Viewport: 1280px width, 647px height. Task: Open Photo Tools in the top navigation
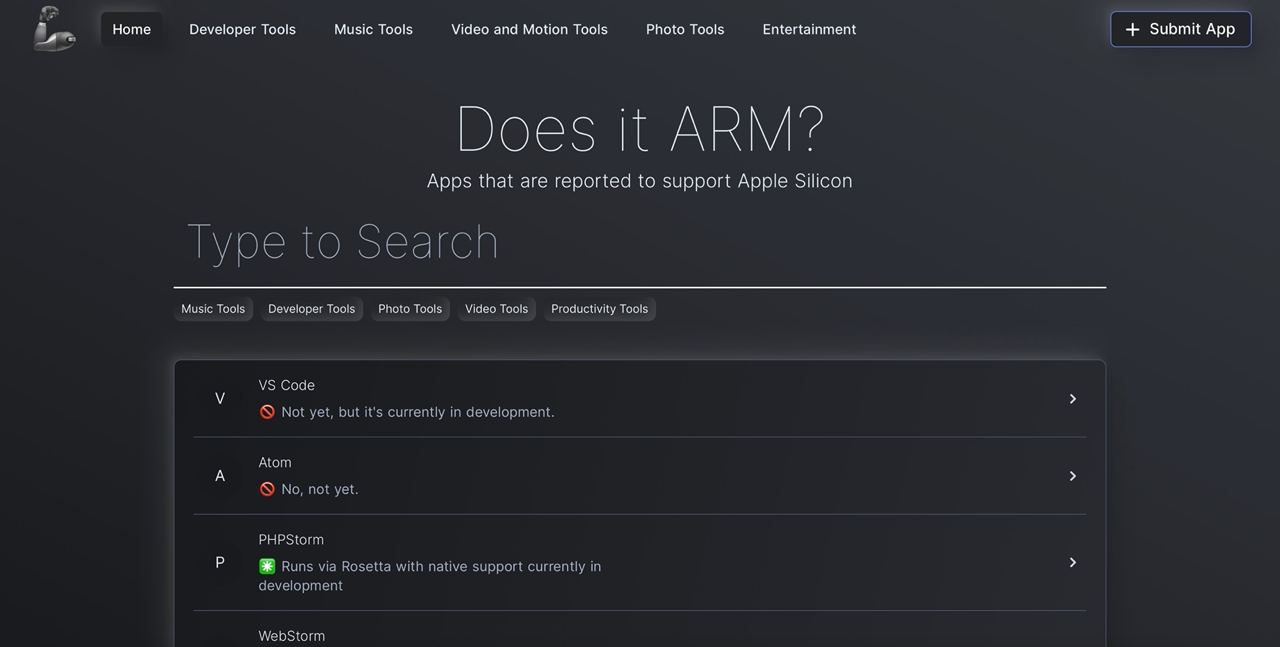tap(685, 29)
